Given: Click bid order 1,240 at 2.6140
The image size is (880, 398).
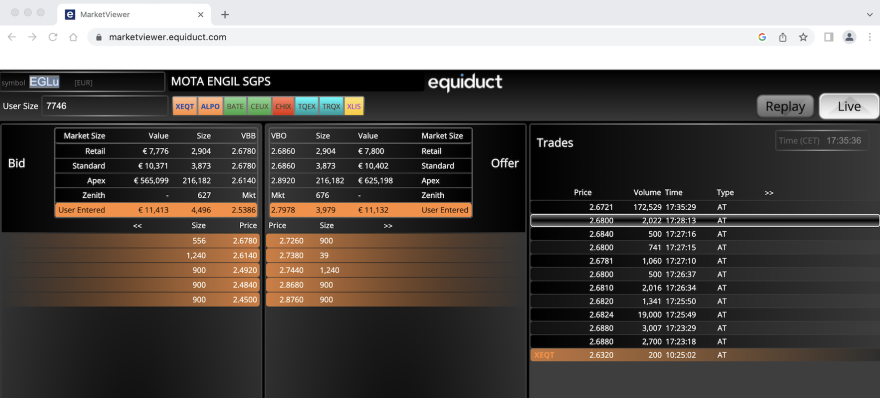Looking at the screenshot, I should coord(131,255).
